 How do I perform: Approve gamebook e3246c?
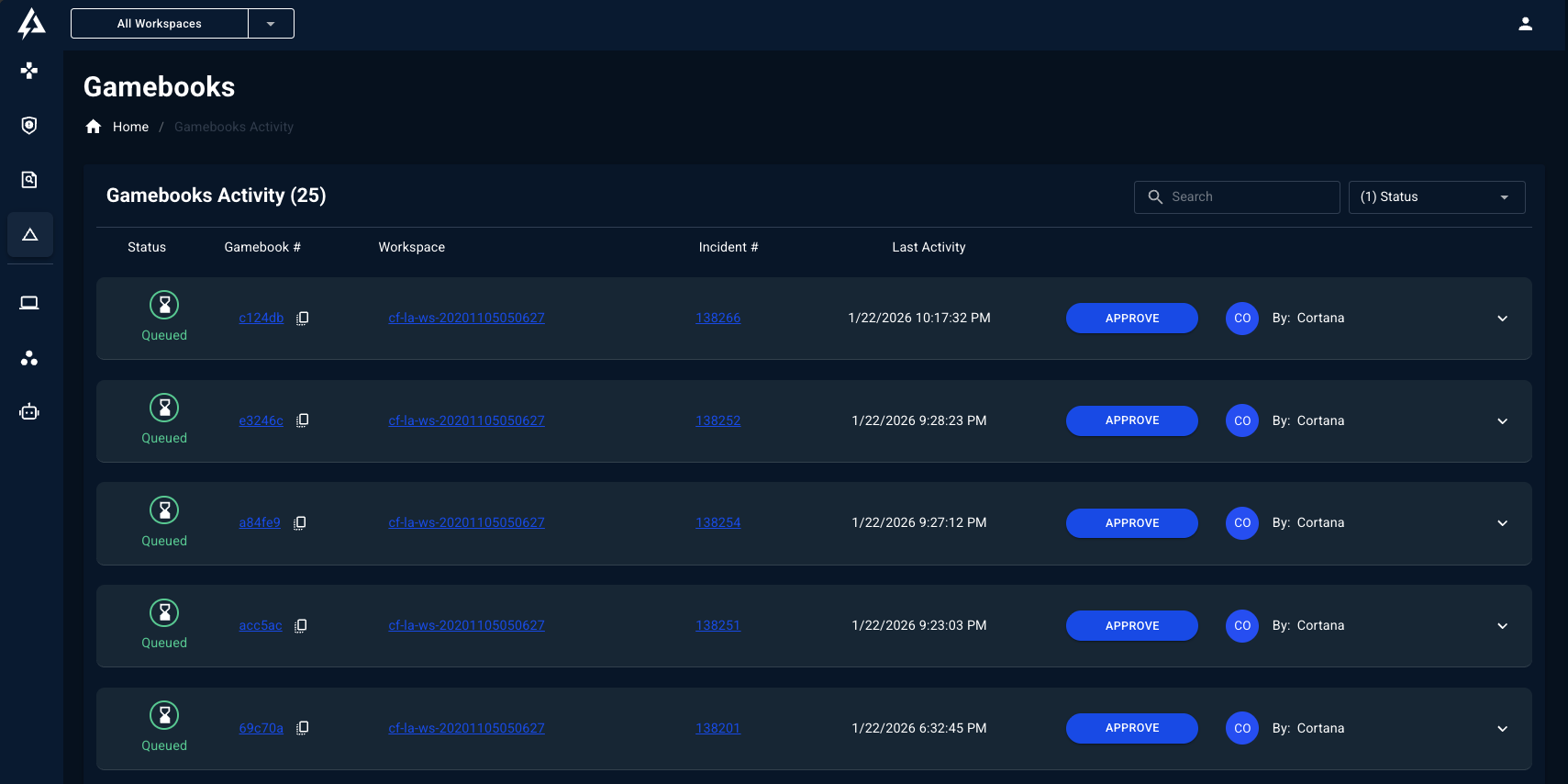[x=1132, y=420]
